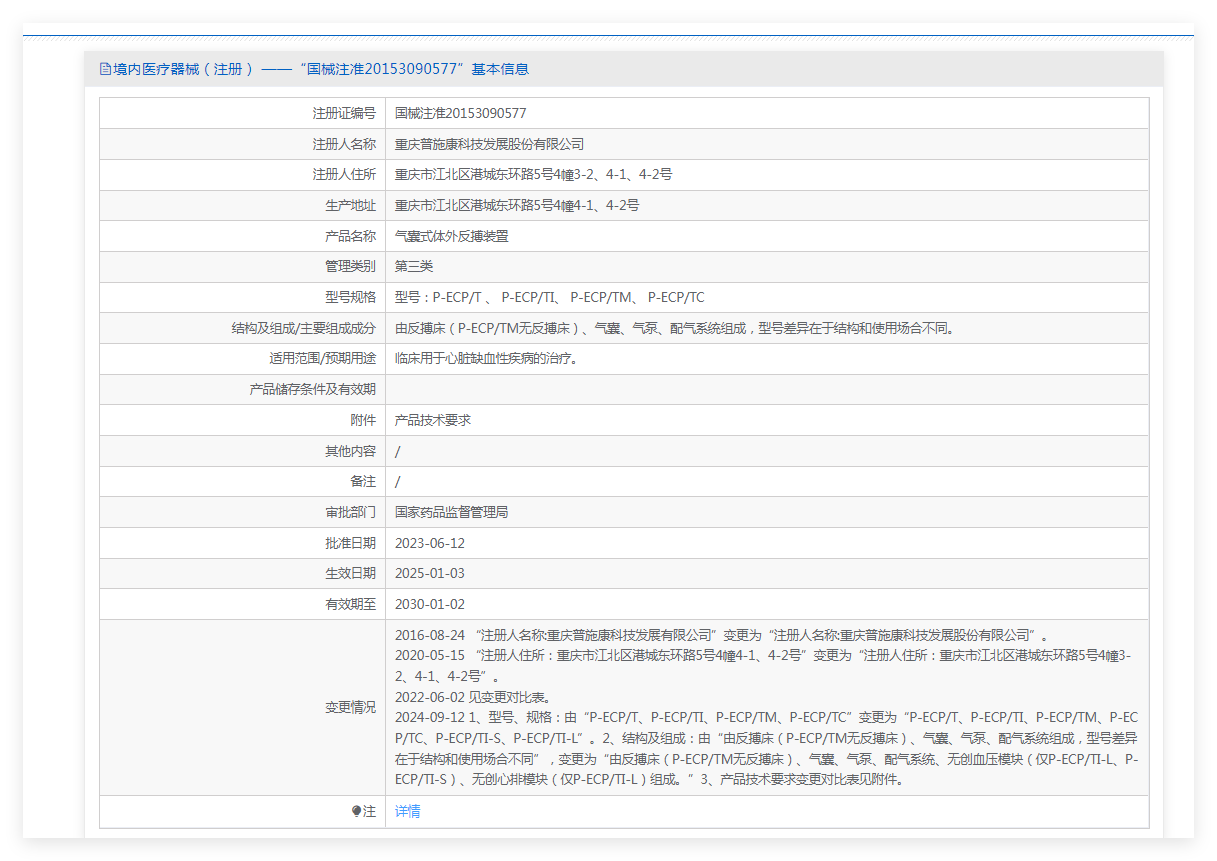This screenshot has width=1217, height=861.
Task: Click the 有效期至 label
Action: pos(351,605)
